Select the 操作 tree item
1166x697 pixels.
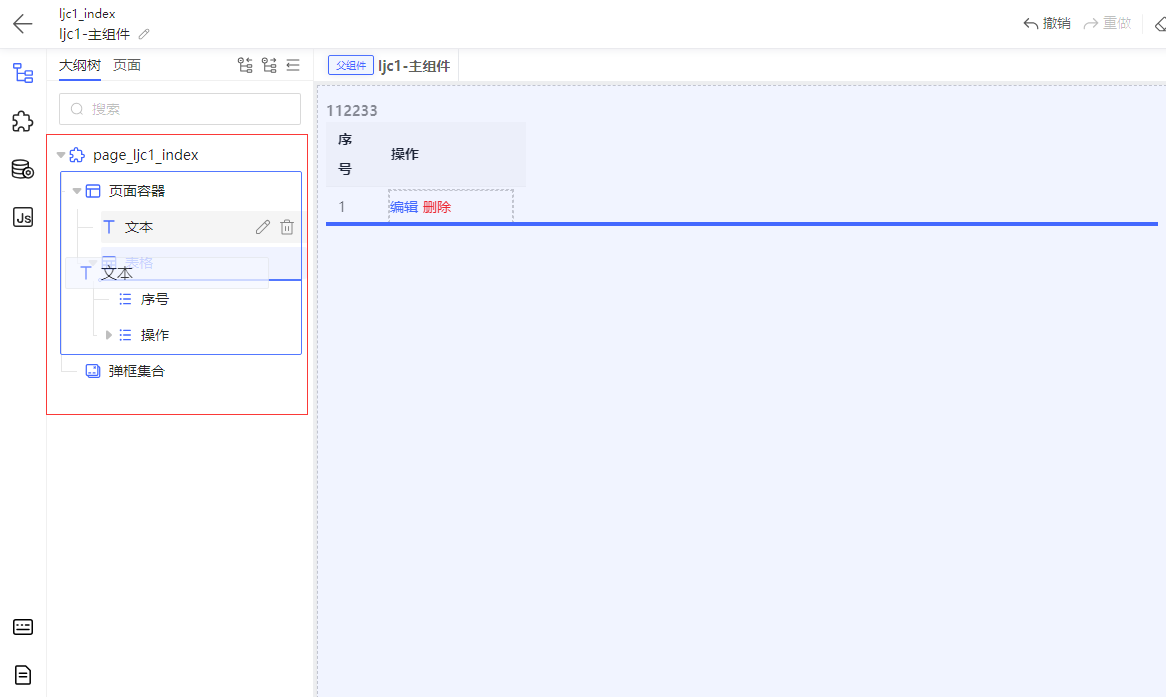[155, 335]
